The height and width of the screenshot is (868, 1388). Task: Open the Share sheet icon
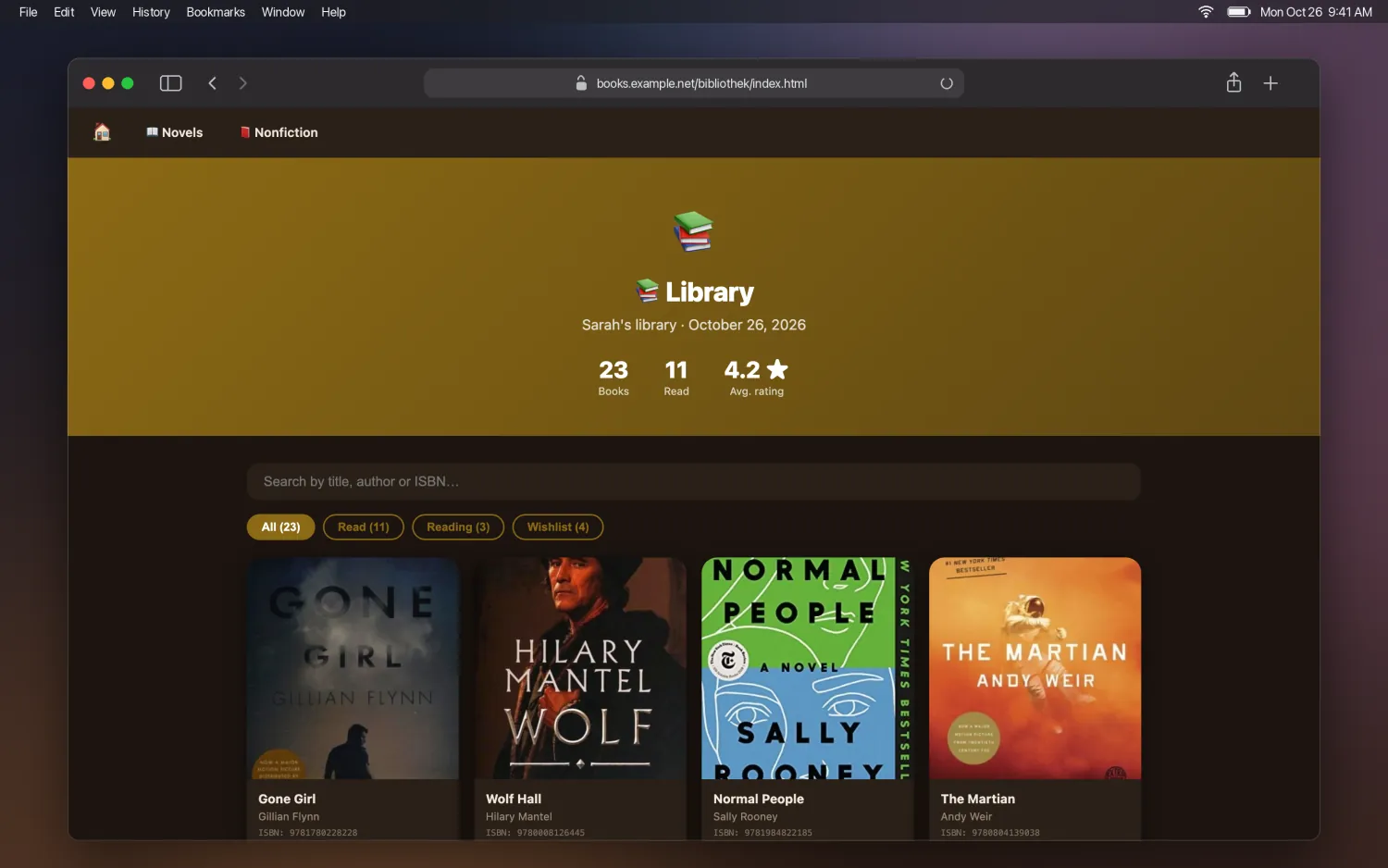coord(1233,83)
